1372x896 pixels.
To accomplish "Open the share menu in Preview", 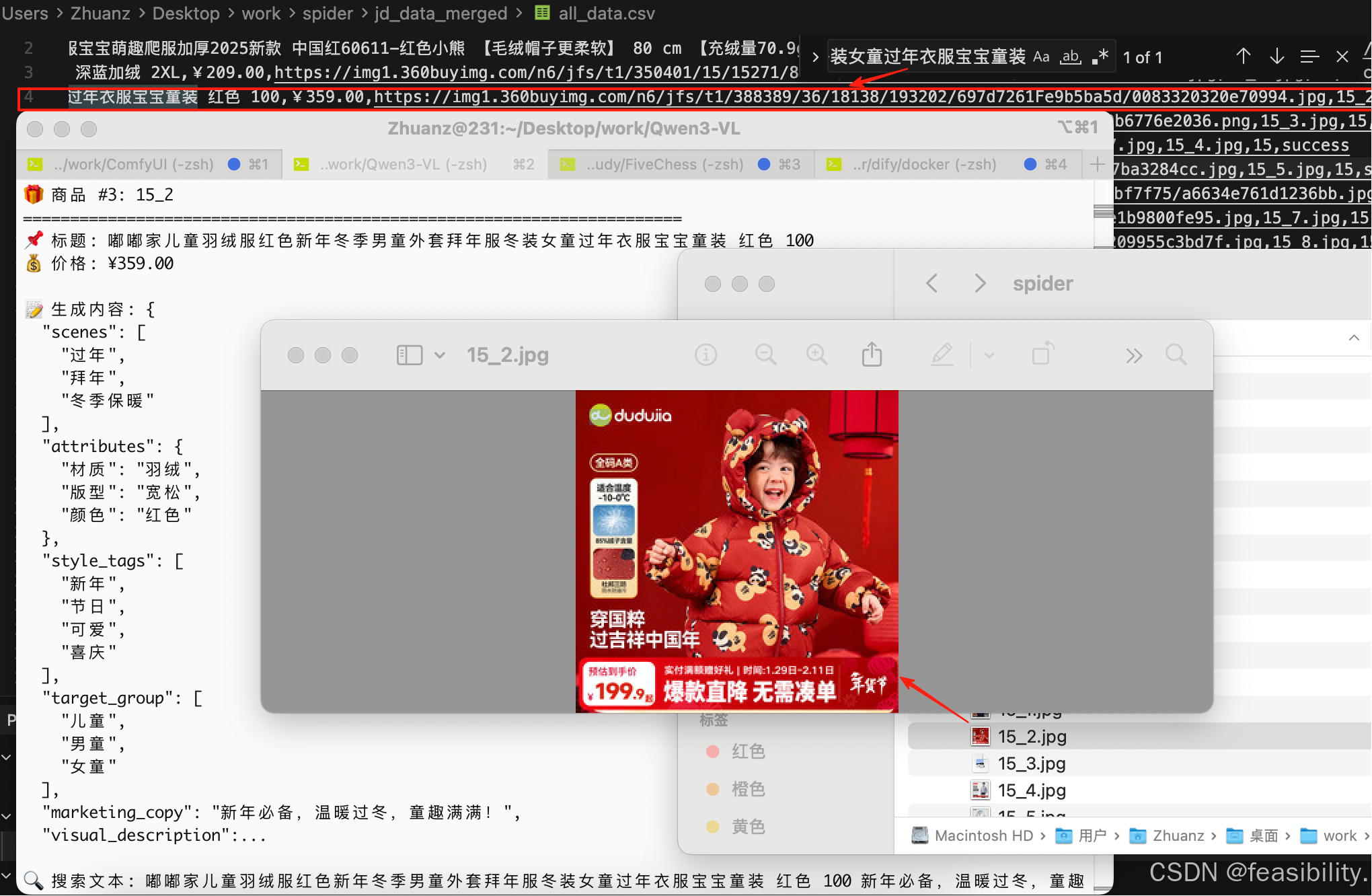I will pos(872,354).
